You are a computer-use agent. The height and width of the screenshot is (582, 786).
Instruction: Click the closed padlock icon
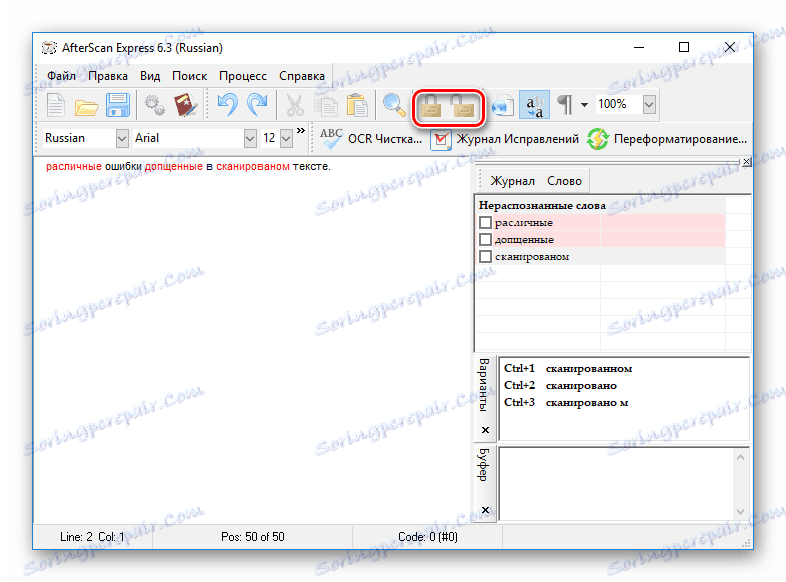pos(431,105)
